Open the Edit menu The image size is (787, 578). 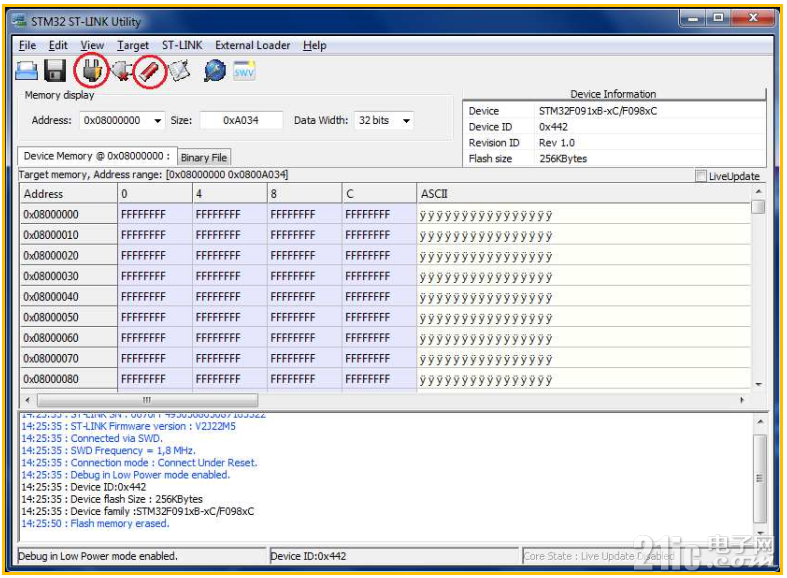point(58,45)
